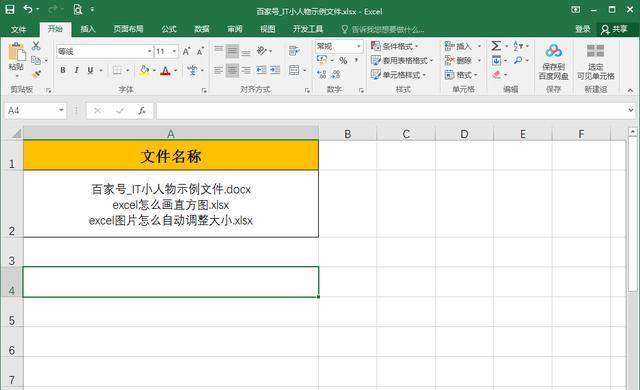
Task: Click the Borders icon
Action: point(117,70)
